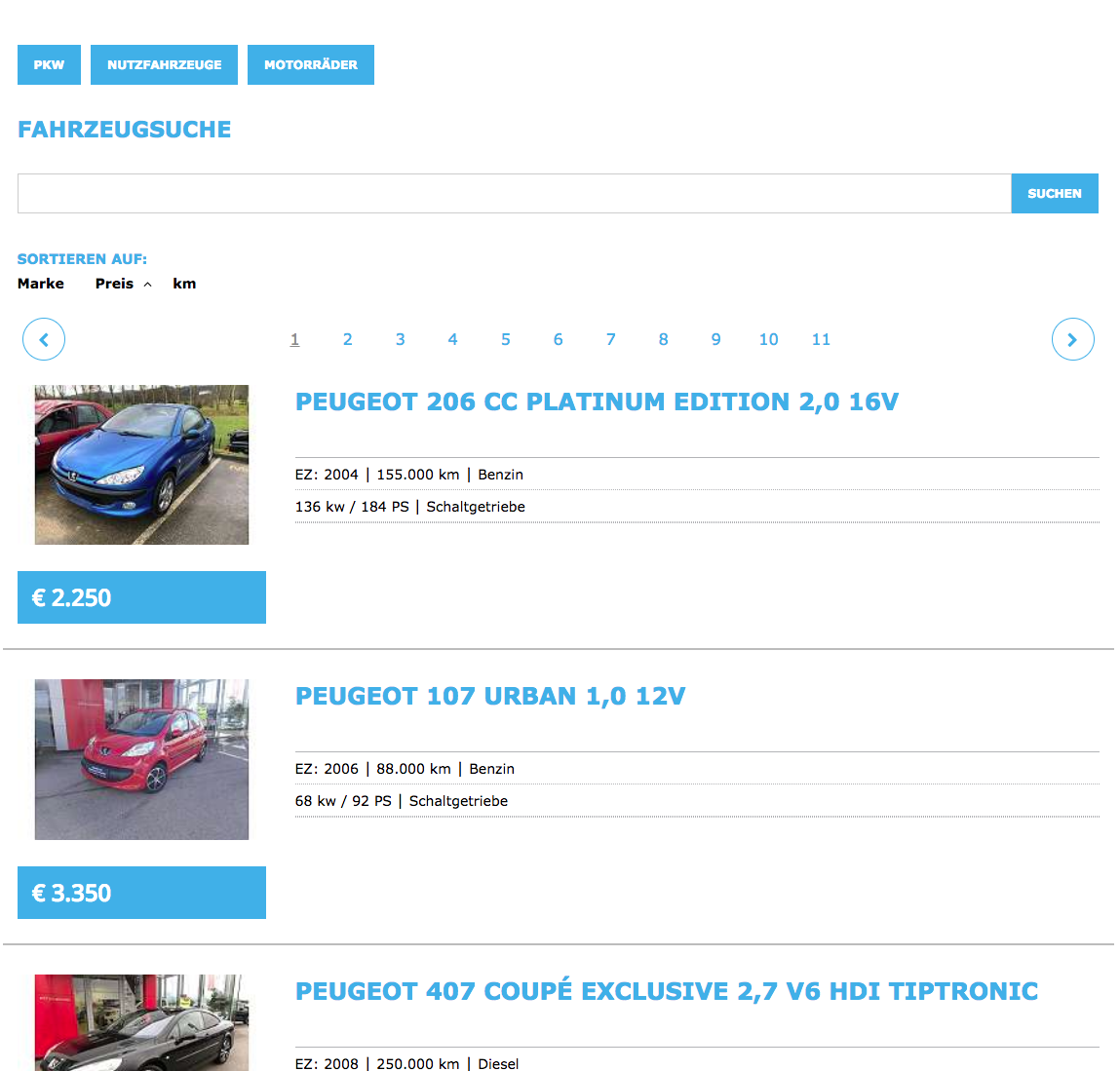View Peugeot 407 Coupé Exclusive listing
Image resolution: width=1120 pixels, height=1071 pixels.
[667, 991]
